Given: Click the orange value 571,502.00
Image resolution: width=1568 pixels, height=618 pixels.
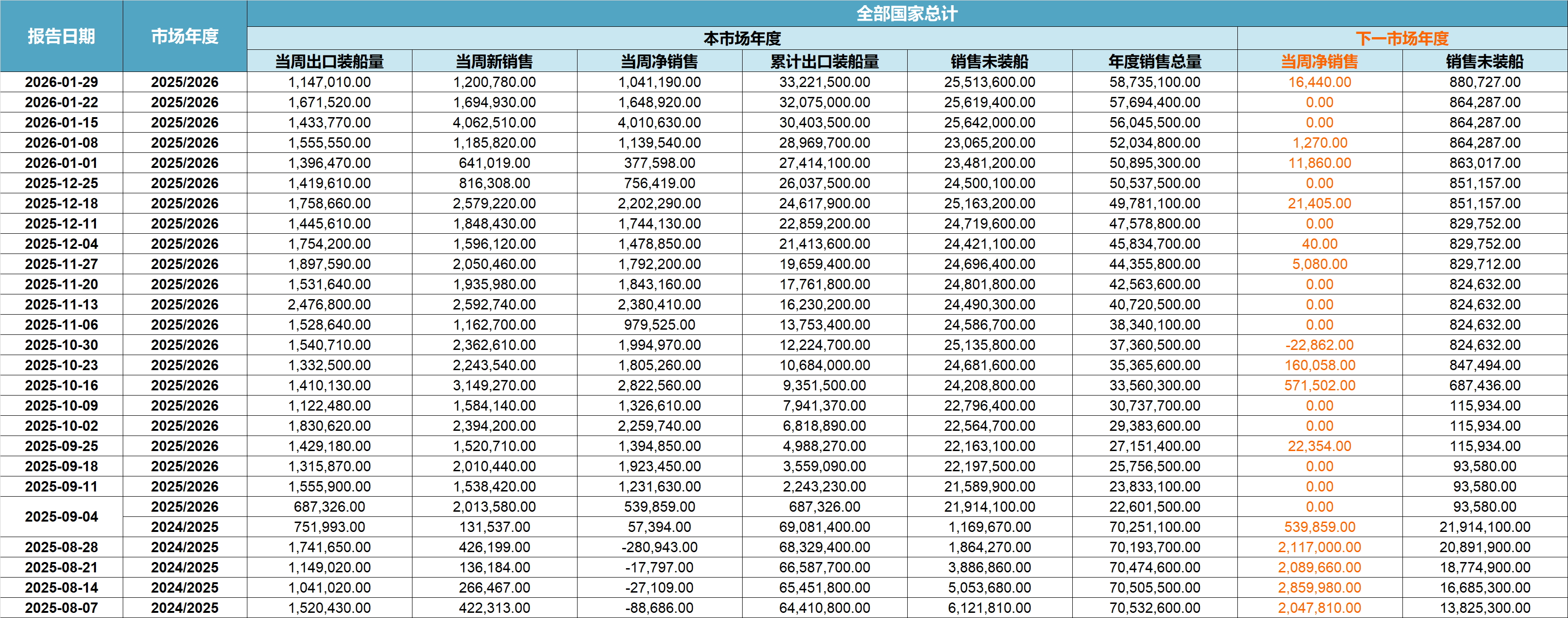Looking at the screenshot, I should [1319, 385].
